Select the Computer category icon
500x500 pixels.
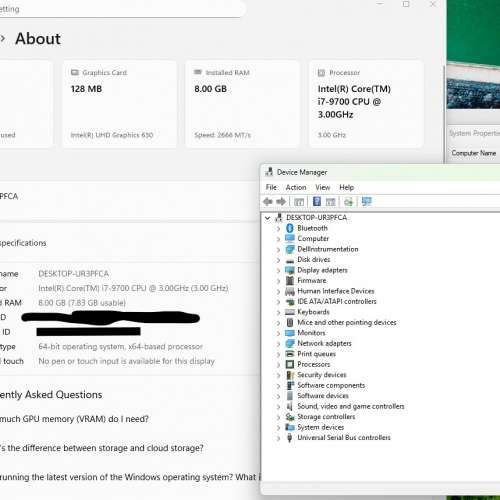point(290,238)
